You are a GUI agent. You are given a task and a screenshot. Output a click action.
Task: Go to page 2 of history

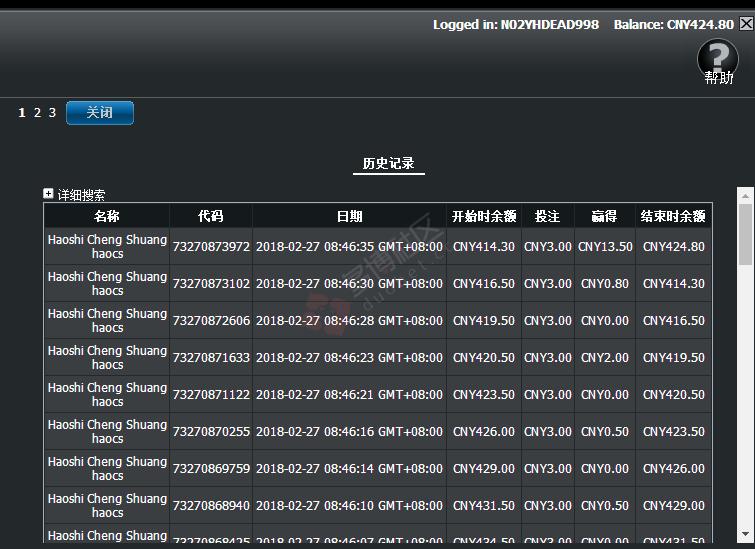37,113
